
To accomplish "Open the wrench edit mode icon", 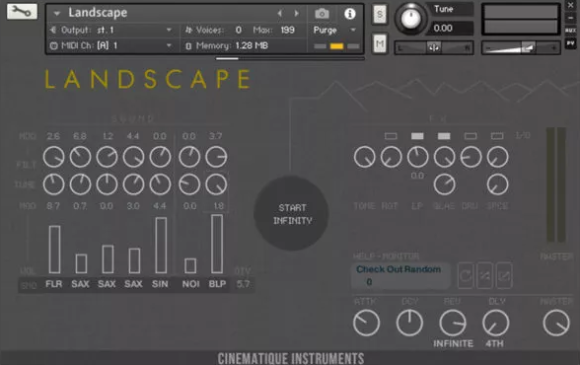I will pos(22,11).
